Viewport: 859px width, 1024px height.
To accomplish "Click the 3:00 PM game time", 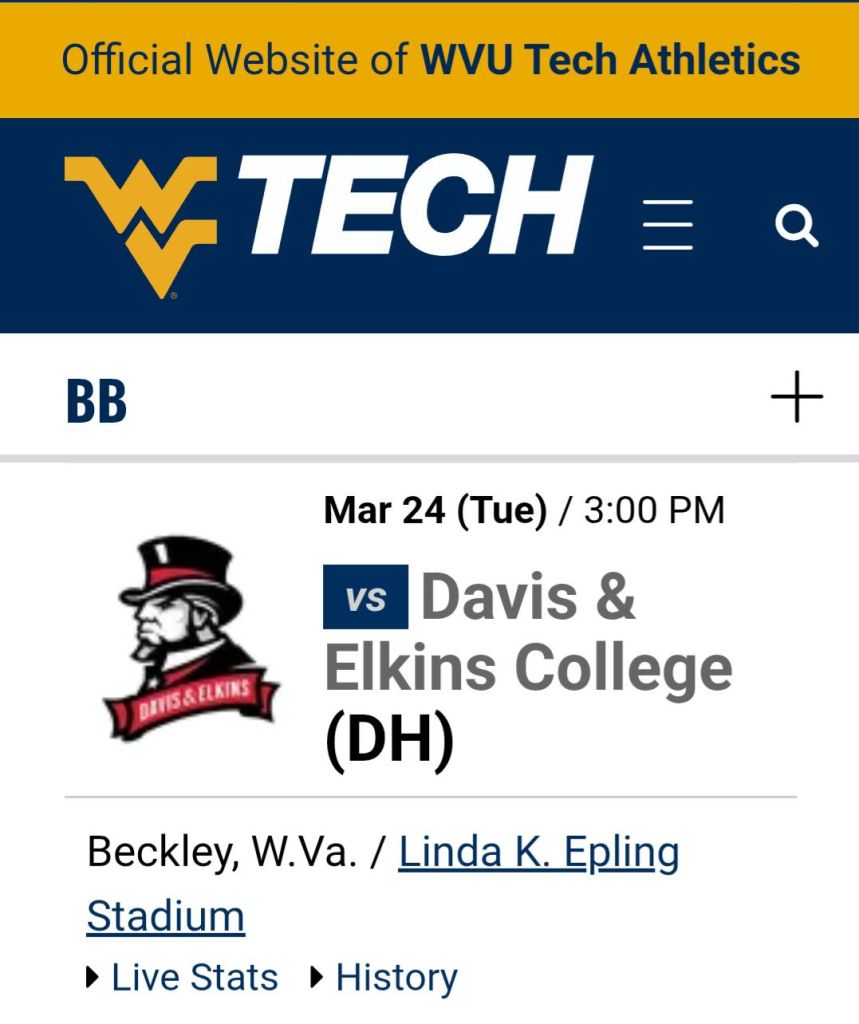I will [x=654, y=511].
